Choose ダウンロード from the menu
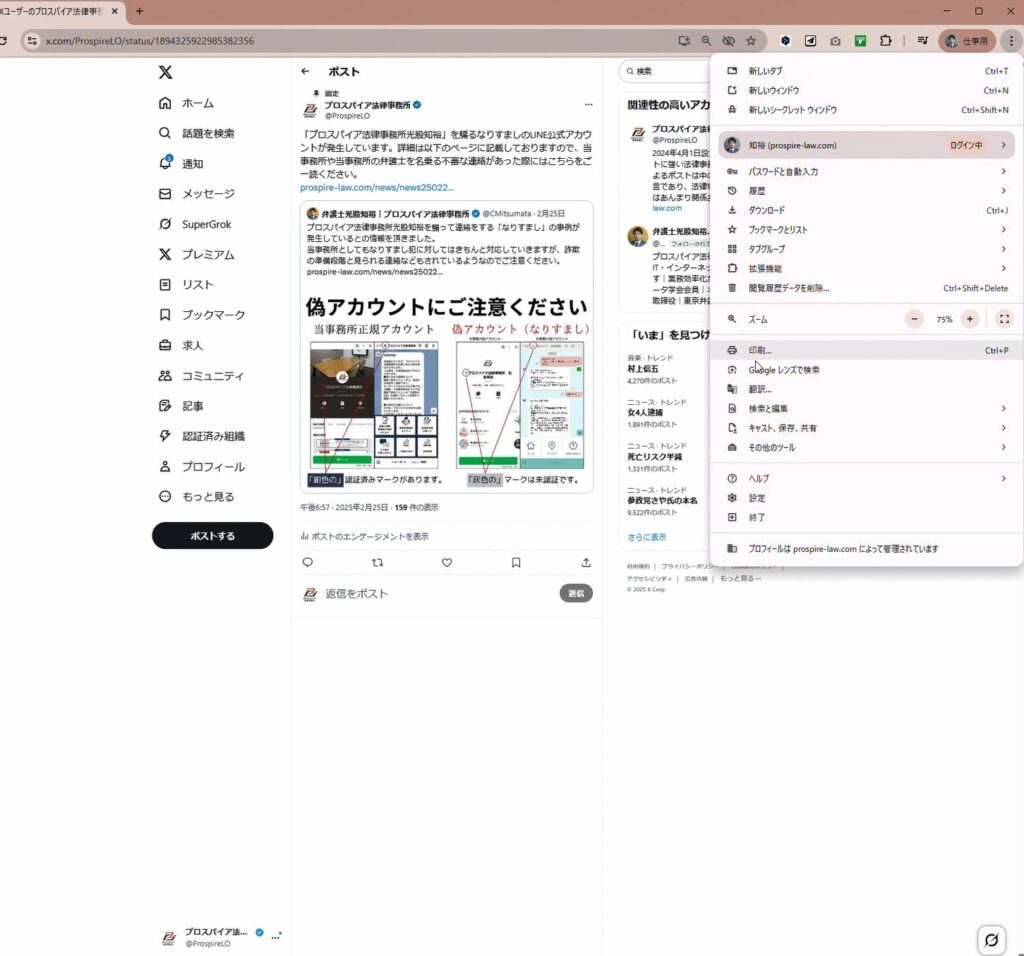This screenshot has width=1024, height=956. 866,210
